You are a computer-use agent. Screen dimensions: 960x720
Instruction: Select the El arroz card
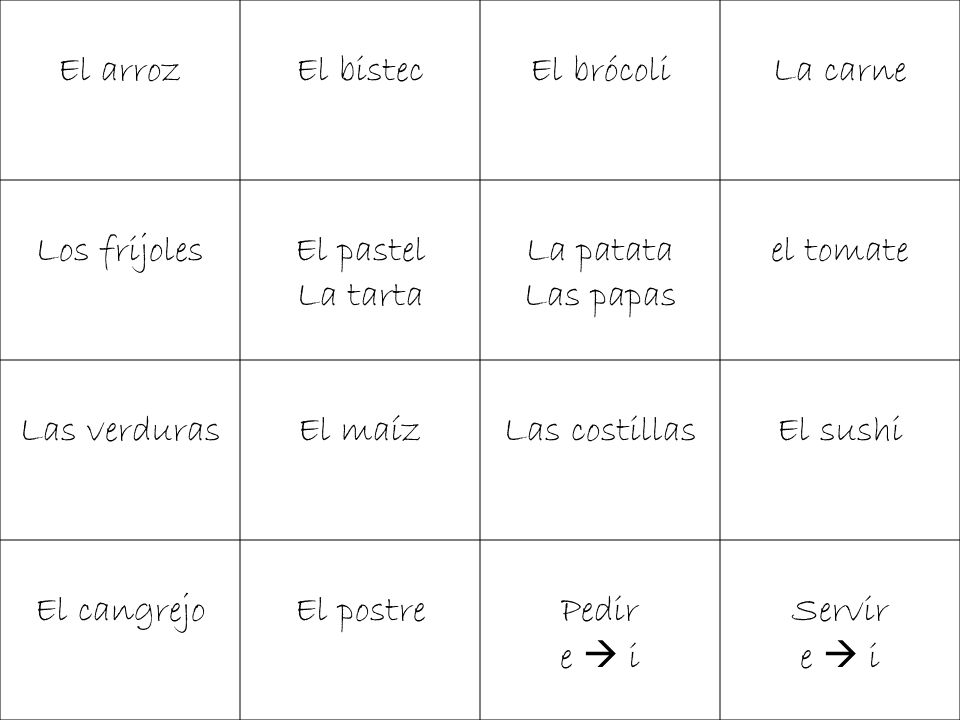(x=120, y=90)
